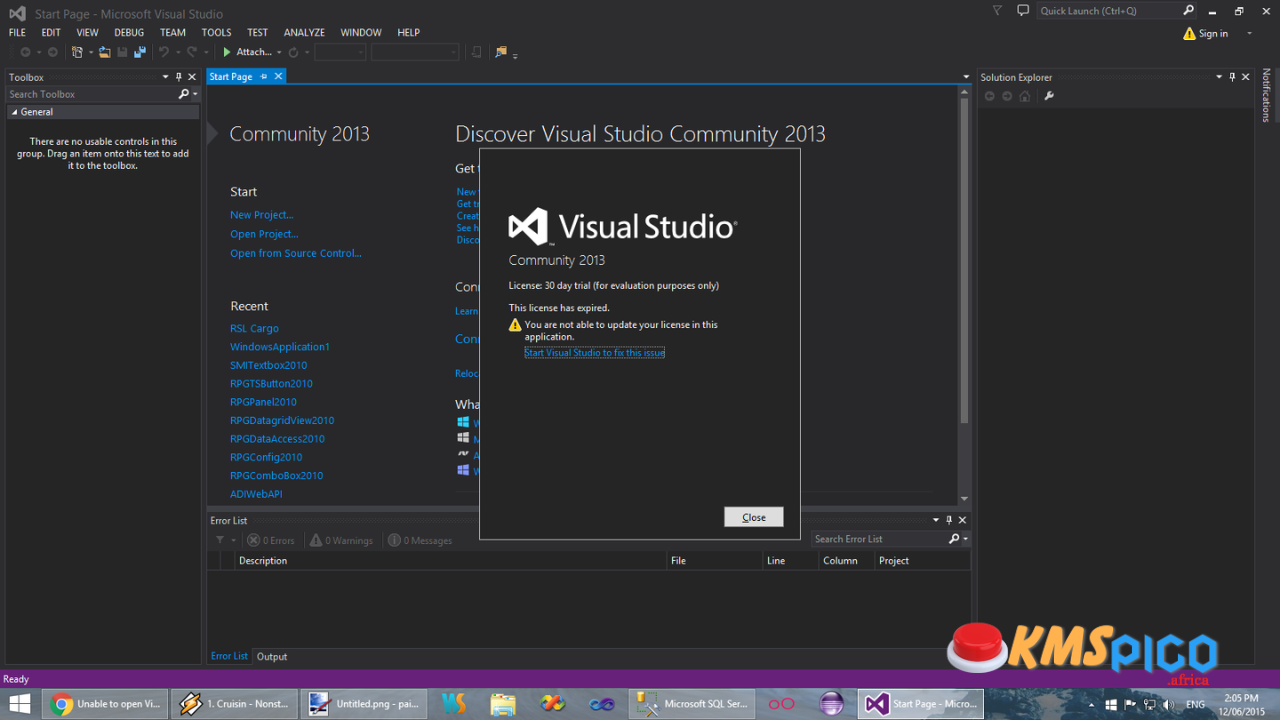
Task: Click Solution Explorer Forward arrow icon
Action: pos(1007,96)
